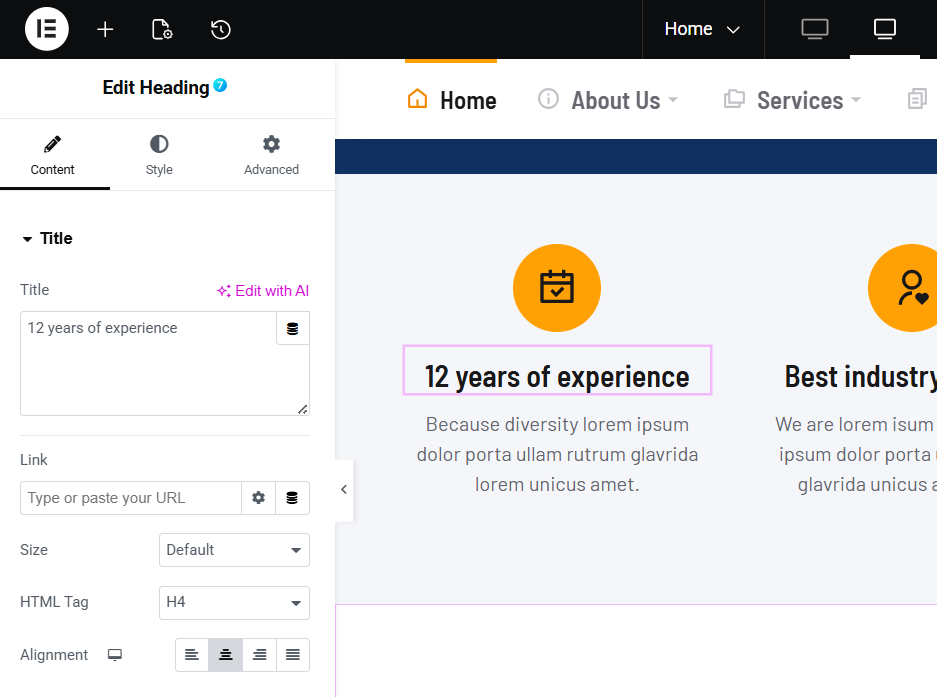This screenshot has height=697, width=937.
Task: Switch to the Style tab
Action: pos(159,155)
